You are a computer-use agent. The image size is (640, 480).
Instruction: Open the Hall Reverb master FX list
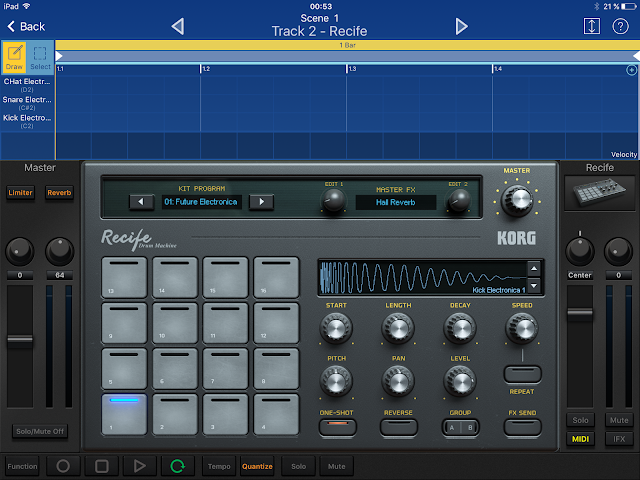tap(396, 202)
